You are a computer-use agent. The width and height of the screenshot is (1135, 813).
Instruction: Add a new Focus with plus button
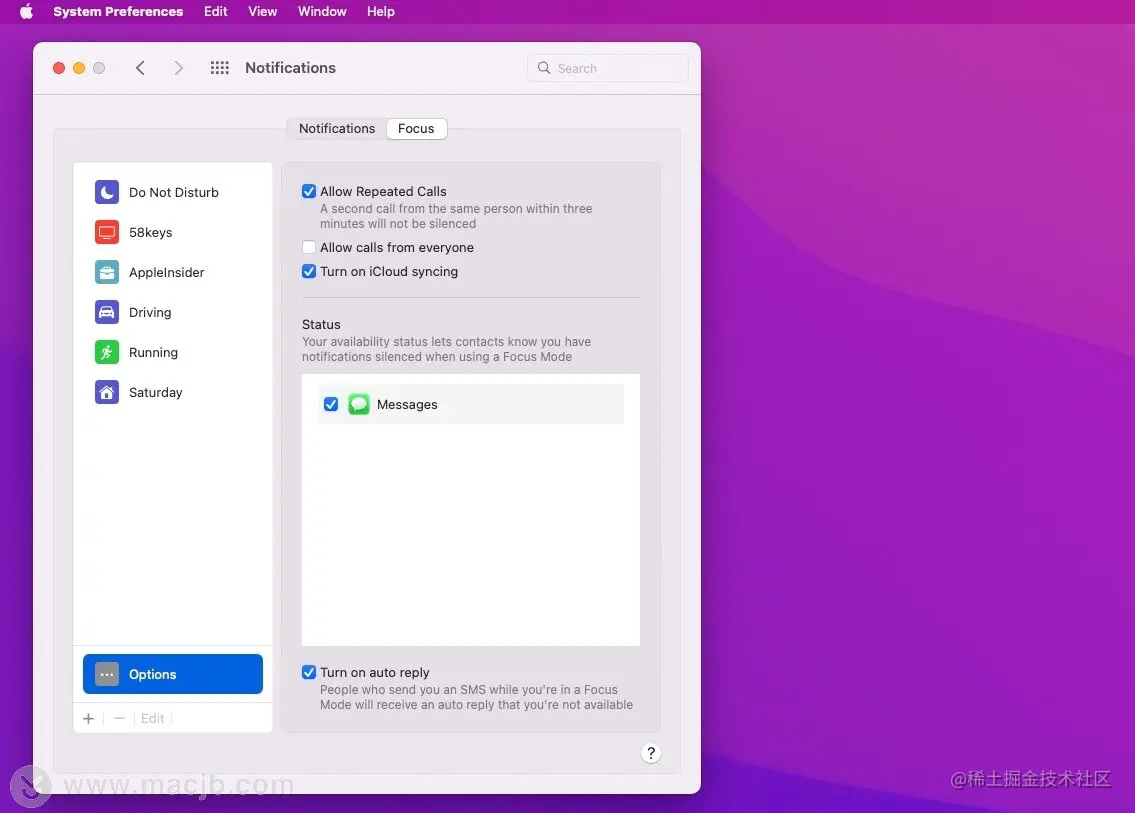tap(88, 718)
